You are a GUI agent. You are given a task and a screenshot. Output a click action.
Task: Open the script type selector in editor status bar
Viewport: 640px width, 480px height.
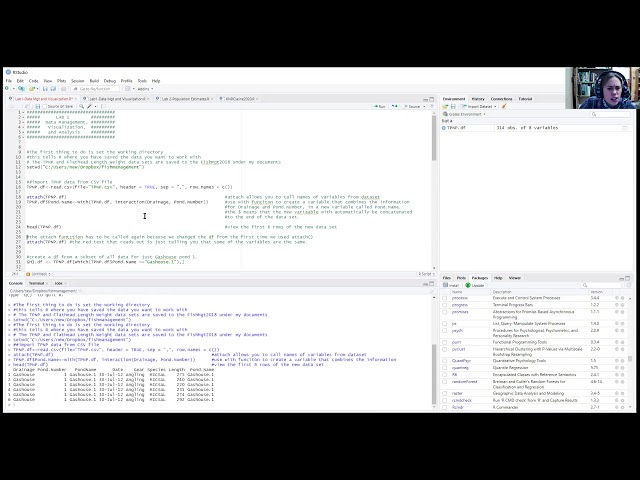coord(425,274)
